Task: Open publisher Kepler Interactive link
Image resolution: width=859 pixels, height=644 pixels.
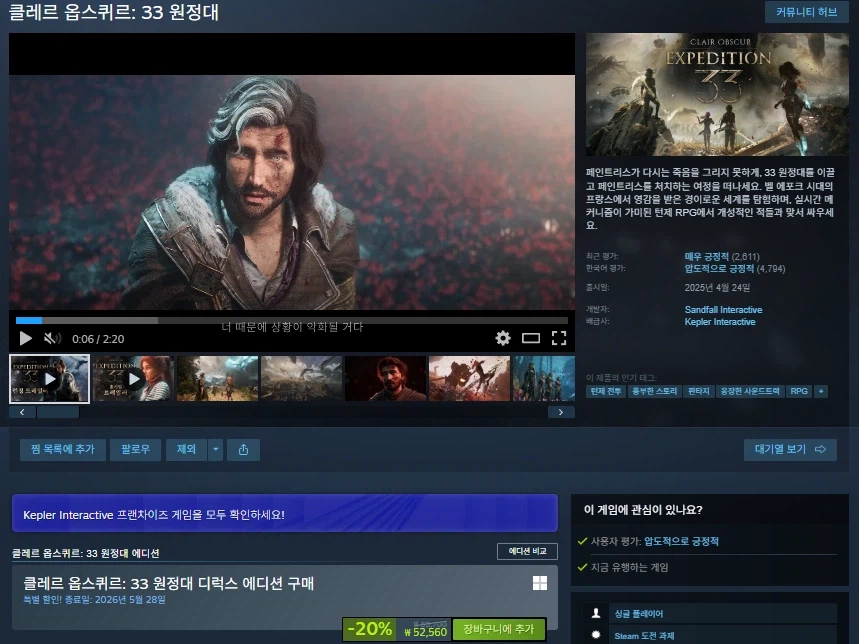Action: [x=720, y=321]
